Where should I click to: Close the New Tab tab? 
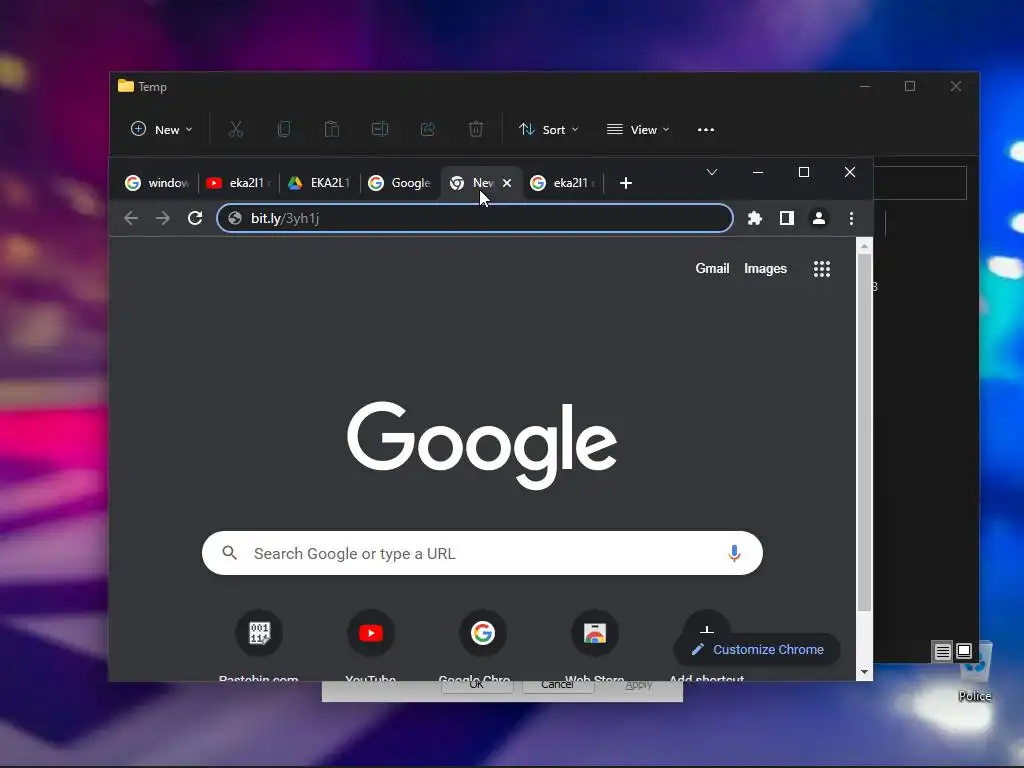pos(507,183)
